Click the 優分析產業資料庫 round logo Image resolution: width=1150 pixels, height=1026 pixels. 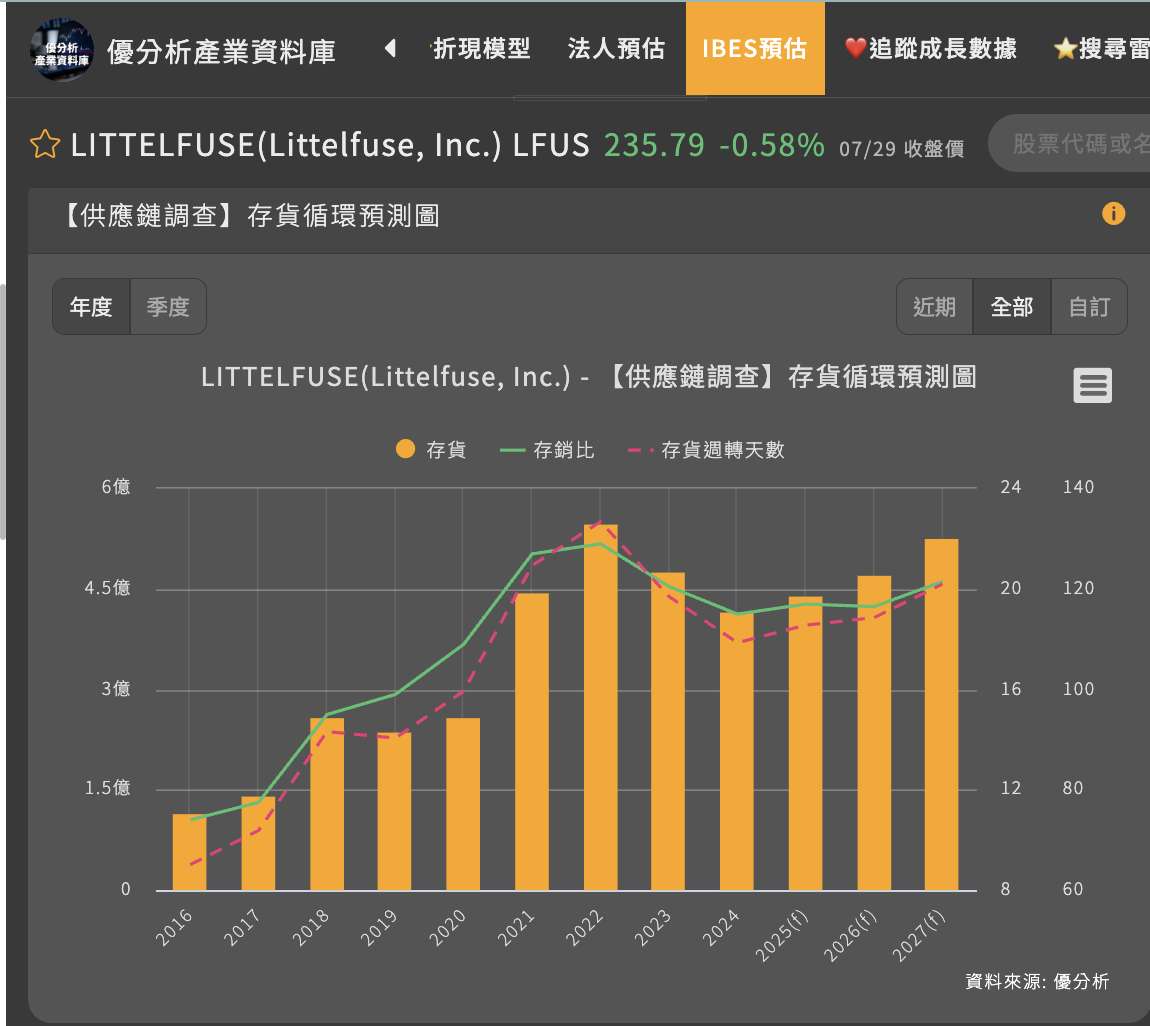click(62, 50)
